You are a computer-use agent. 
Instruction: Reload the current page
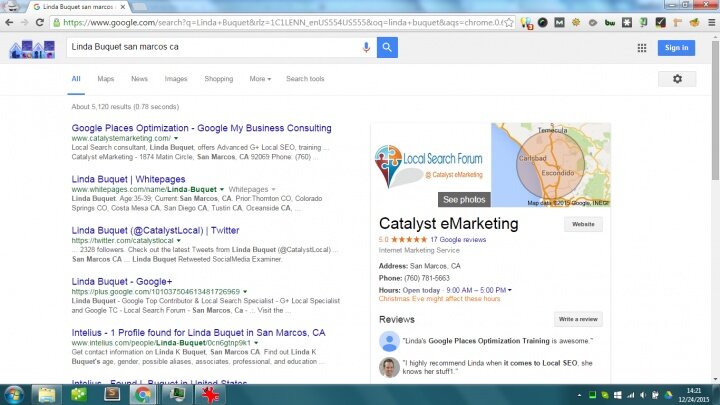tap(39, 22)
